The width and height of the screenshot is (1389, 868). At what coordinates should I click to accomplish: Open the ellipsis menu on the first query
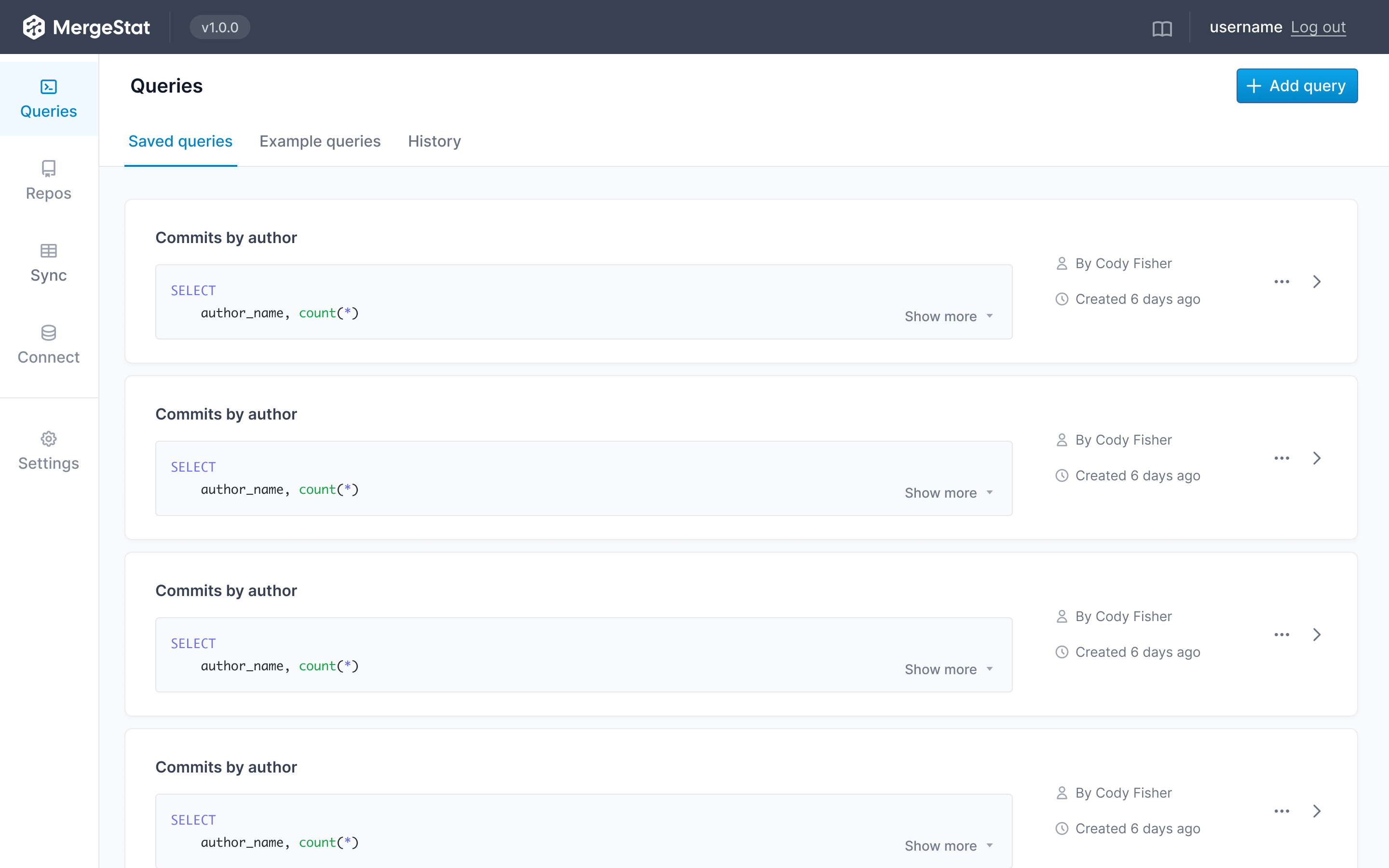(x=1282, y=281)
